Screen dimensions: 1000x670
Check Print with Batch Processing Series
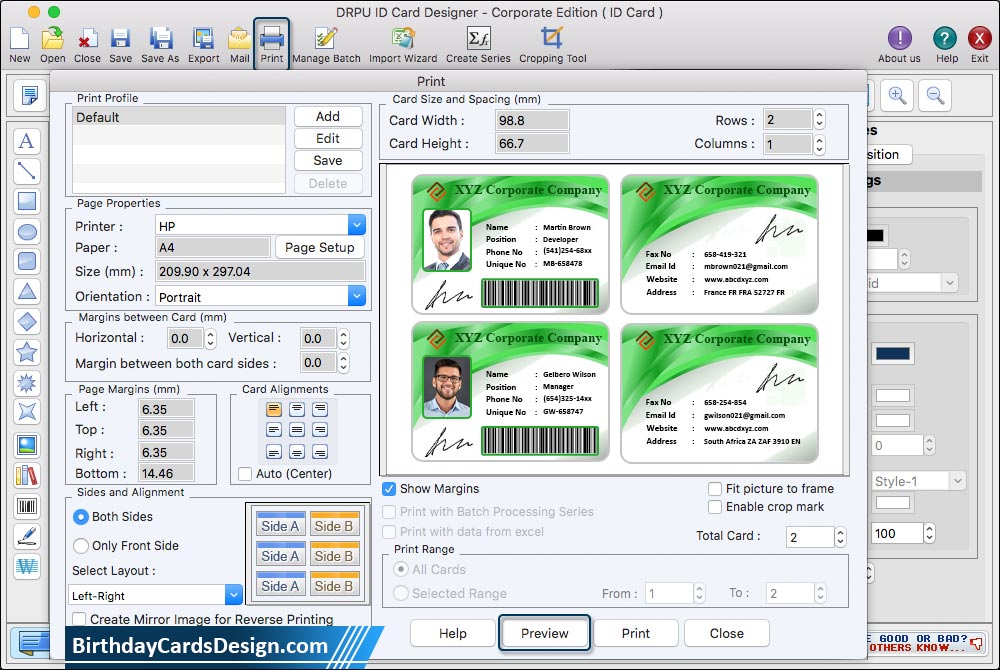[388, 512]
